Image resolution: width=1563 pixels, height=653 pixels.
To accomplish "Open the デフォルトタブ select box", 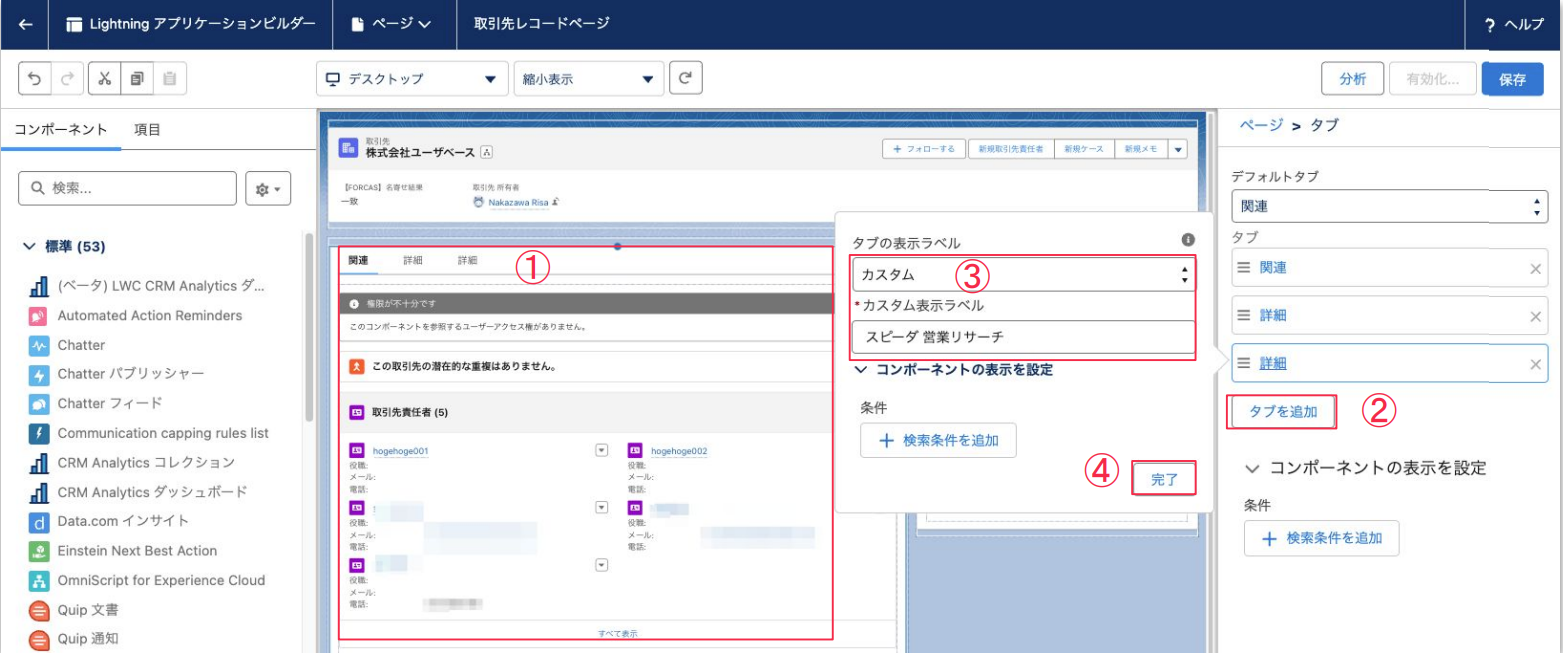I will point(1389,208).
